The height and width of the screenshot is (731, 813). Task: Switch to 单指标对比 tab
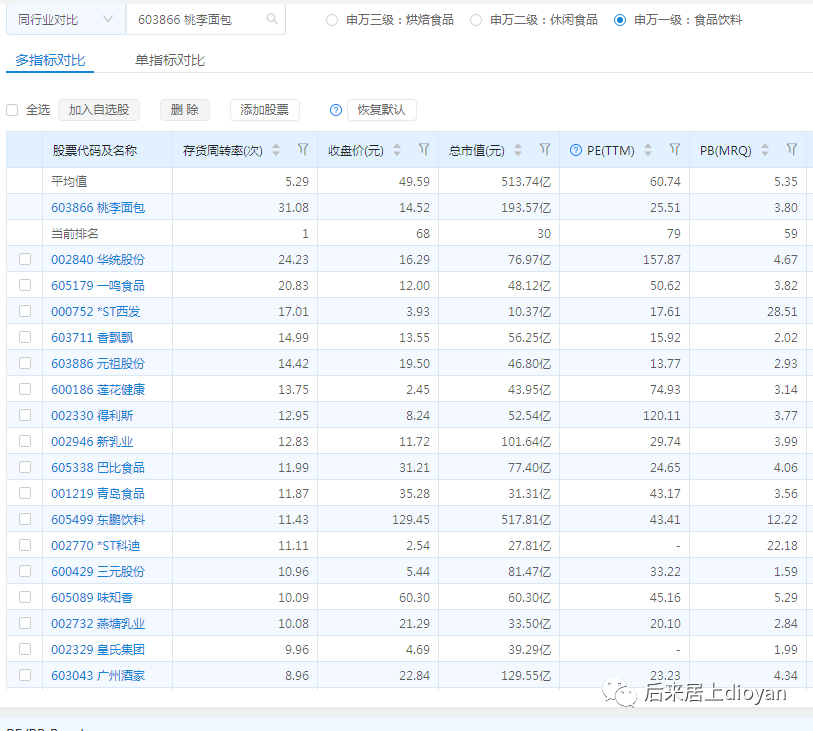coord(170,60)
